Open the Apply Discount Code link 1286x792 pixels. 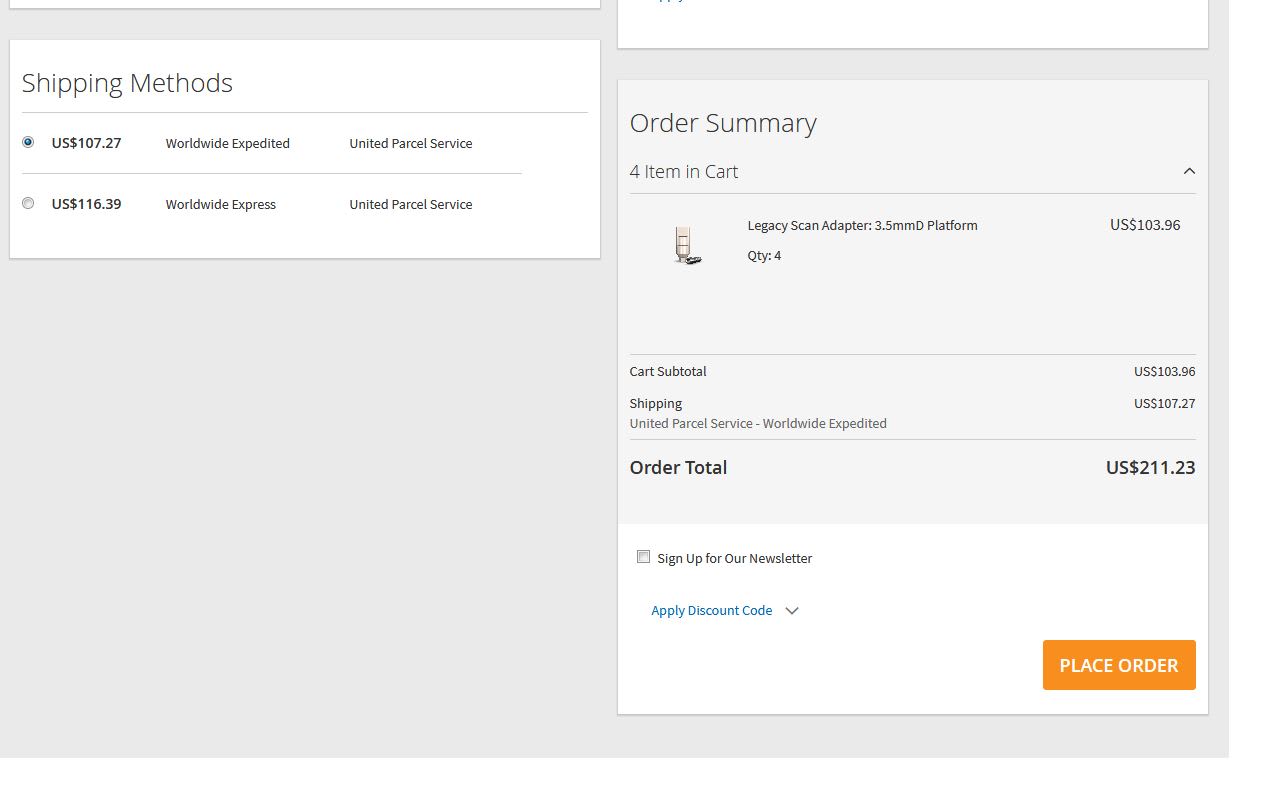point(711,611)
